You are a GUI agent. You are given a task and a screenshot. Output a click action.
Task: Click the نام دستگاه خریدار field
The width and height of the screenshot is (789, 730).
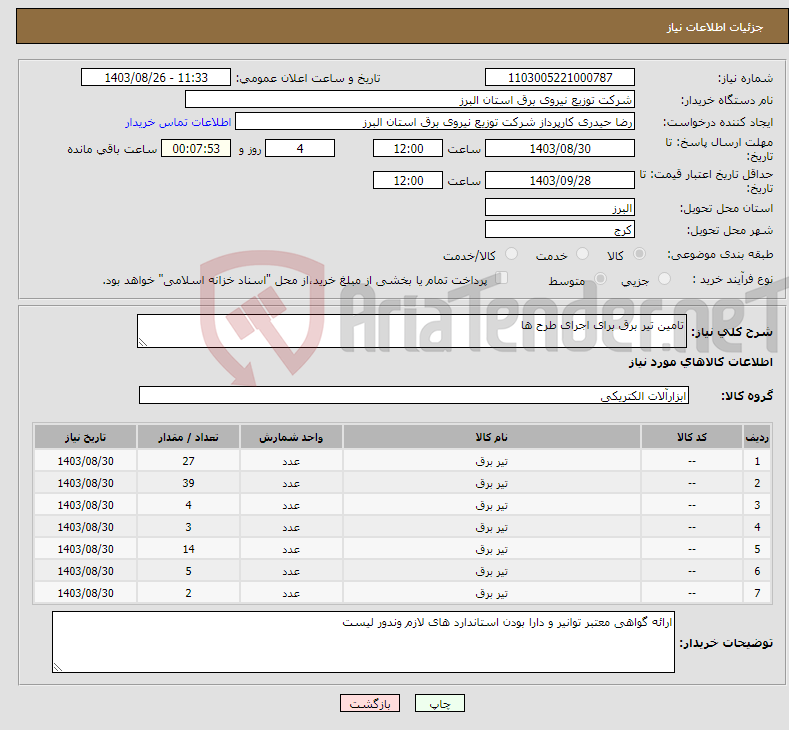pyautogui.click(x=410, y=100)
